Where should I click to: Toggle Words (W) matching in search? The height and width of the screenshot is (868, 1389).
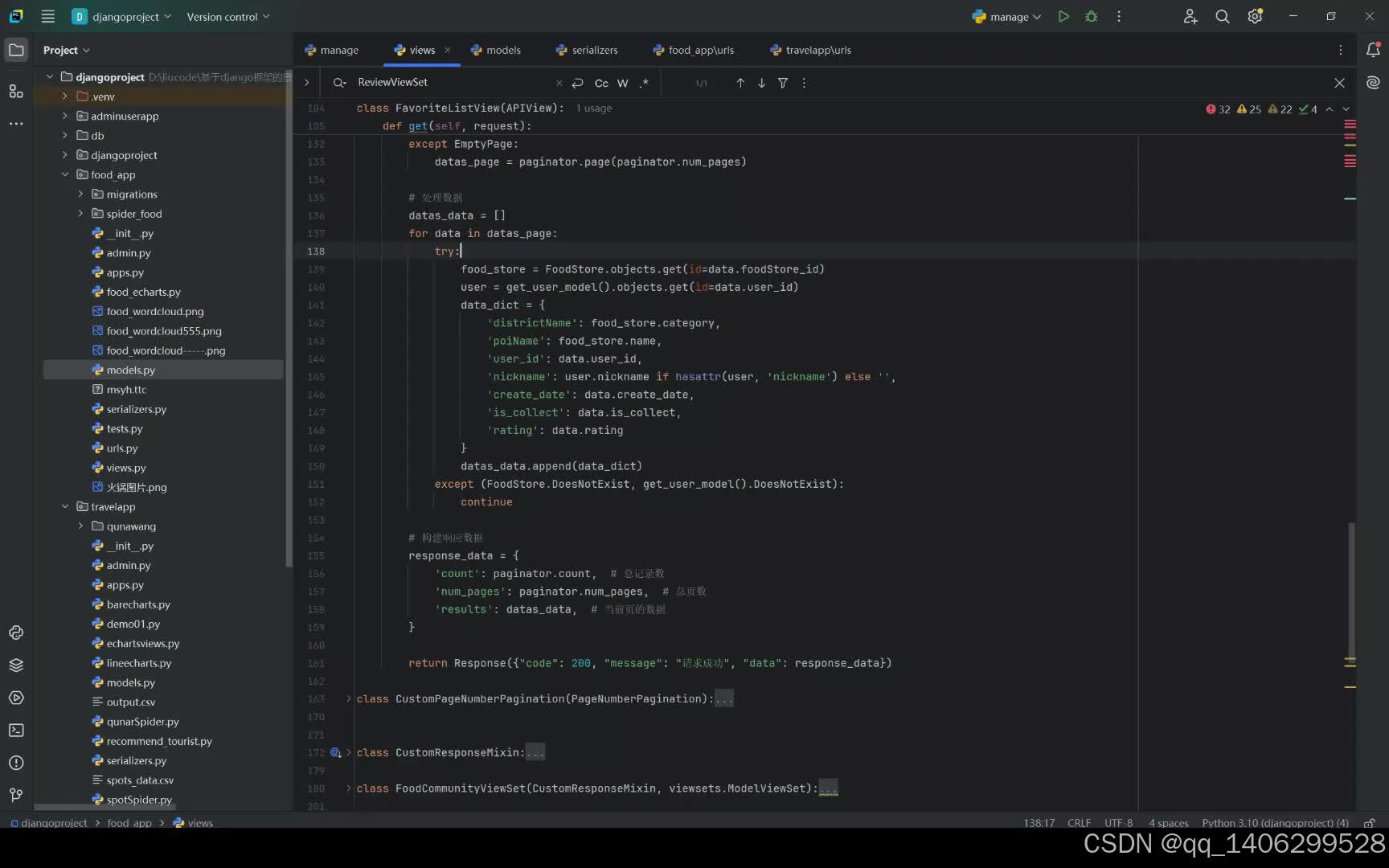(623, 83)
